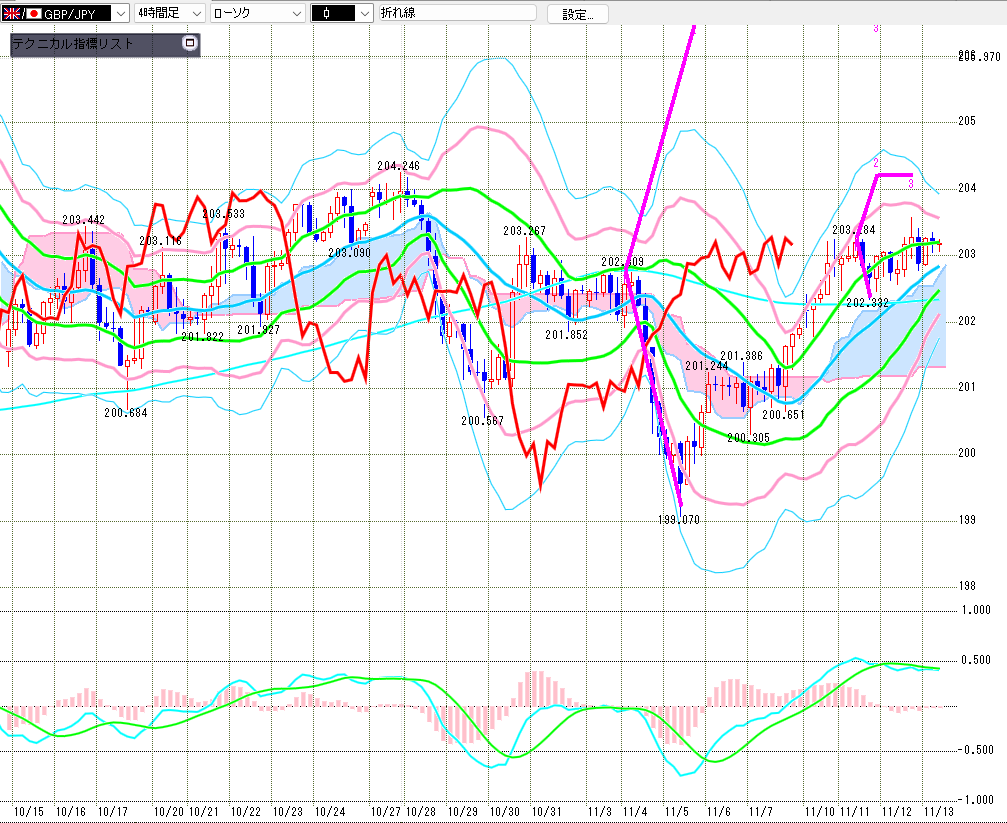Expand the 4時間足 timeframe dropdown
This screenshot has height=823, width=1007.
coord(195,14)
